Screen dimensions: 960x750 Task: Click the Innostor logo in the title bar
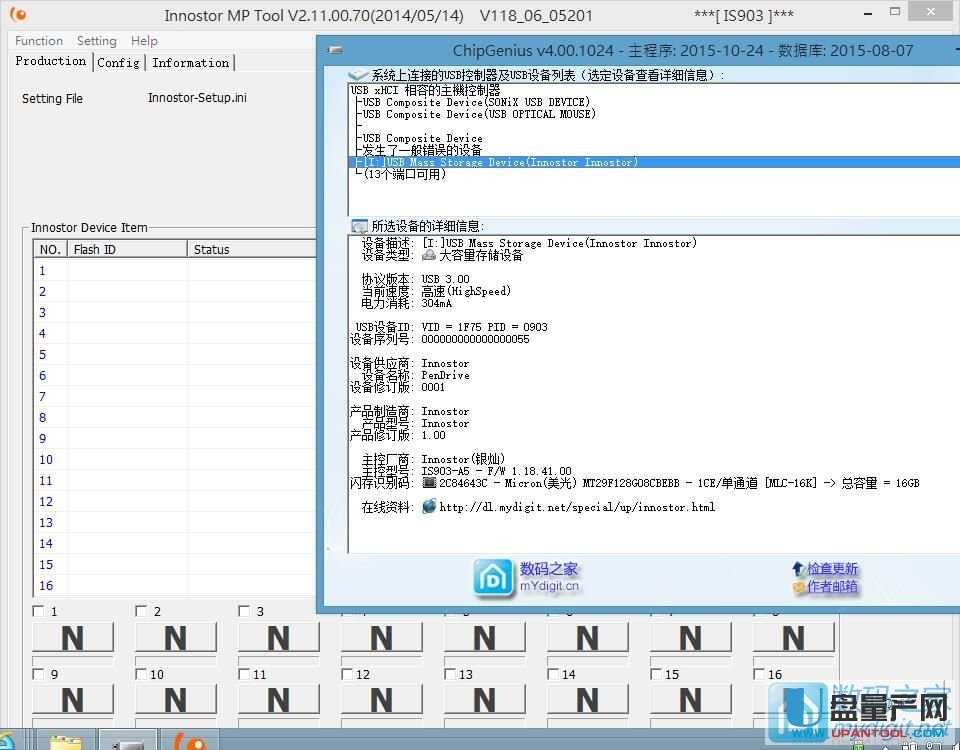pos(17,15)
